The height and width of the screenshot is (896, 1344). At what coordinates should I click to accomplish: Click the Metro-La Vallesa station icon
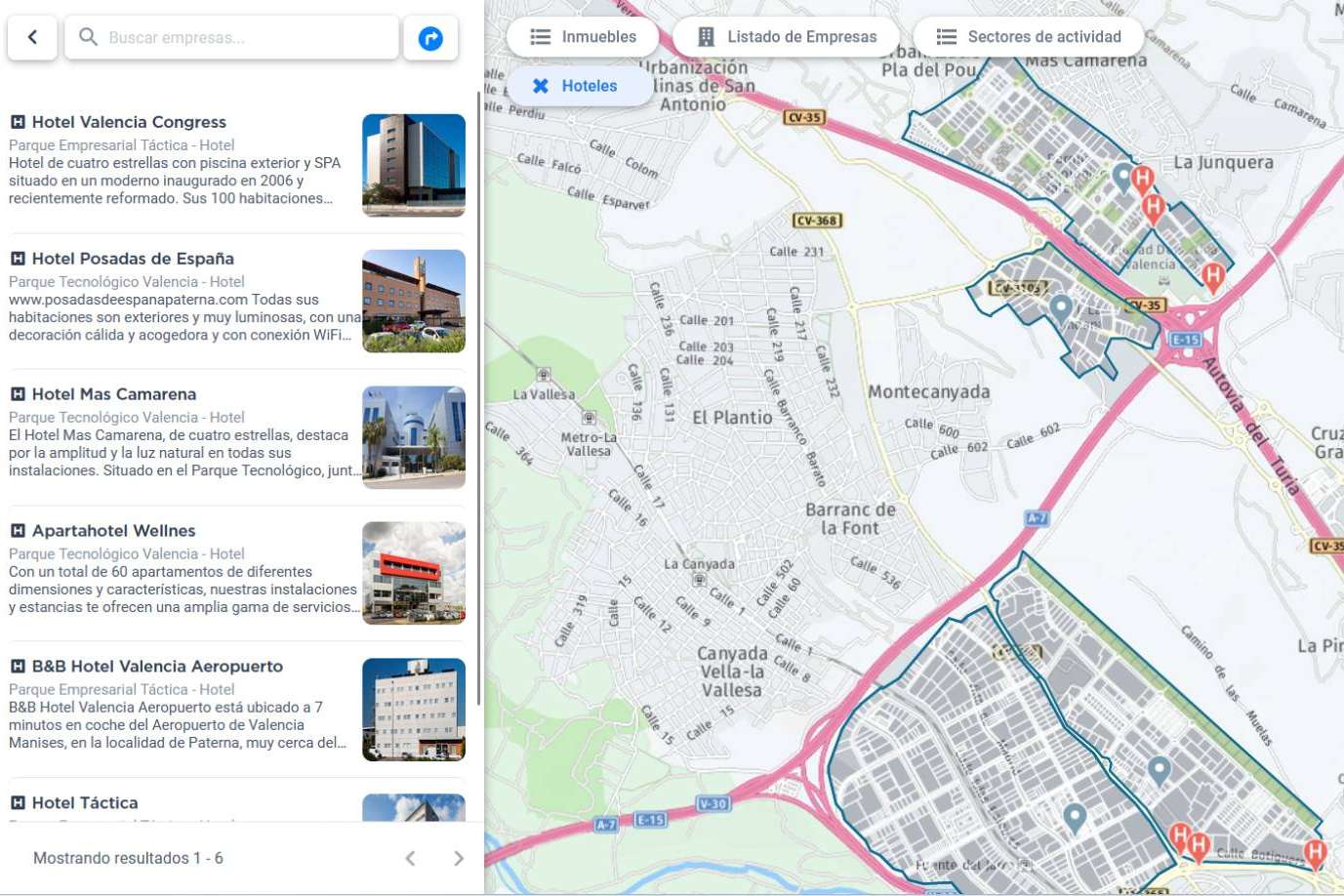[589, 418]
